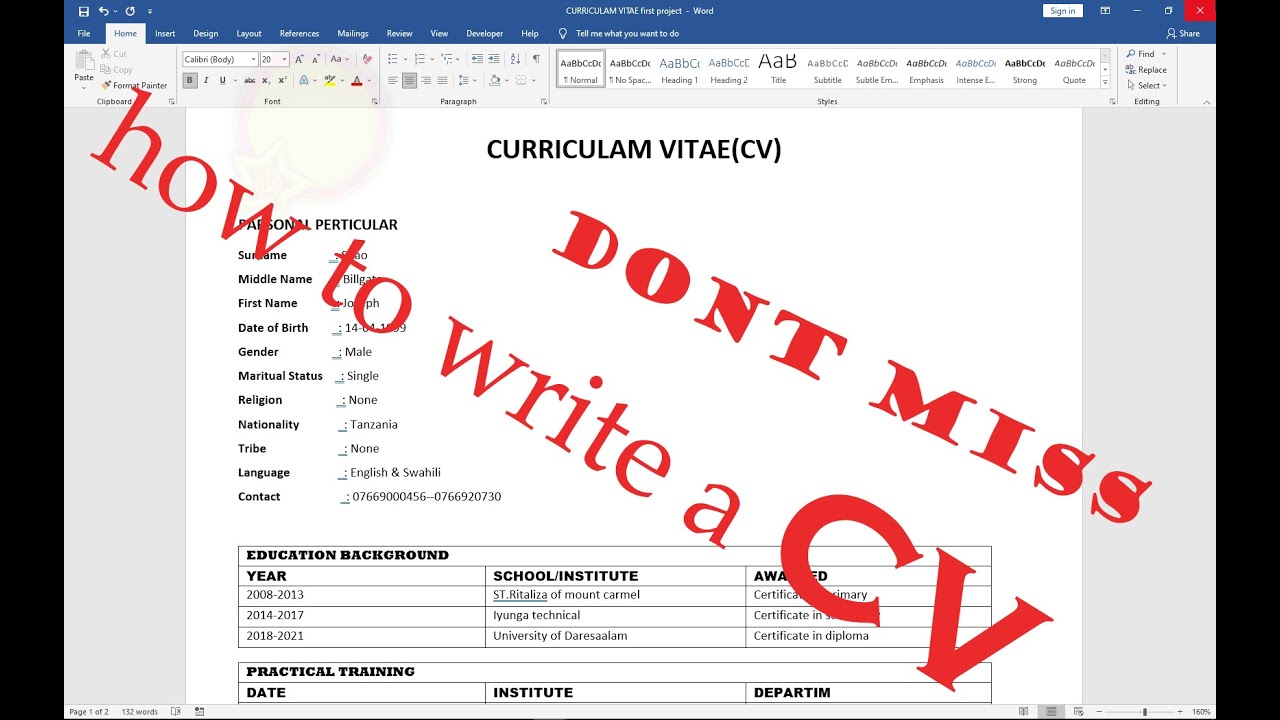The image size is (1280, 720).
Task: Click the Sign in button
Action: (1063, 11)
